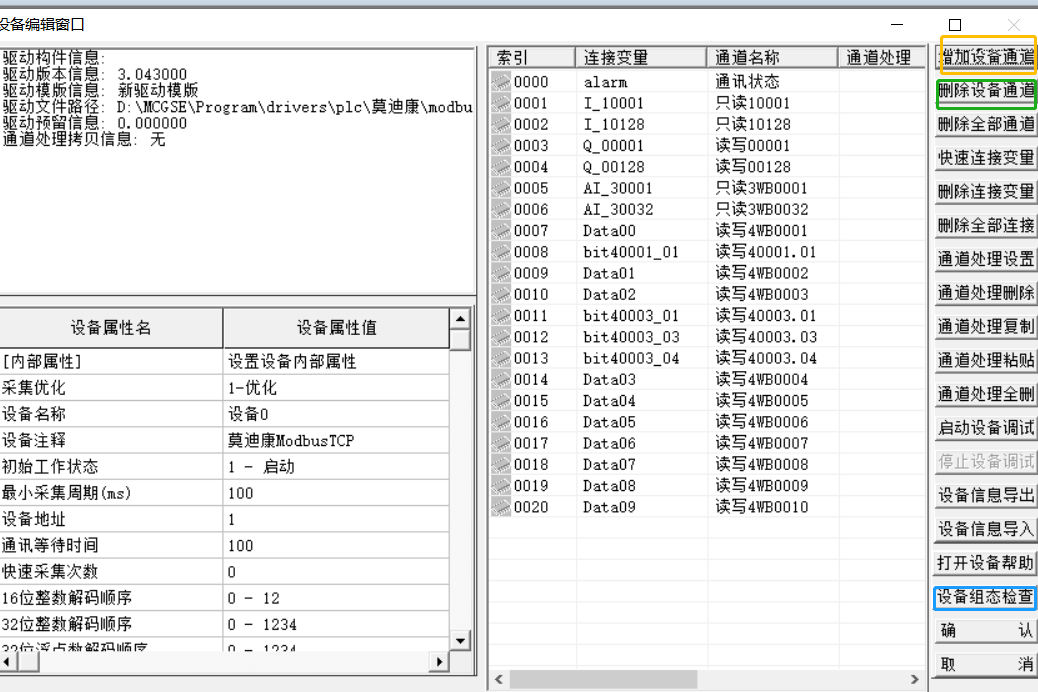Click the property table's scroll-down arrow
The image size is (1038, 692).
click(460, 640)
